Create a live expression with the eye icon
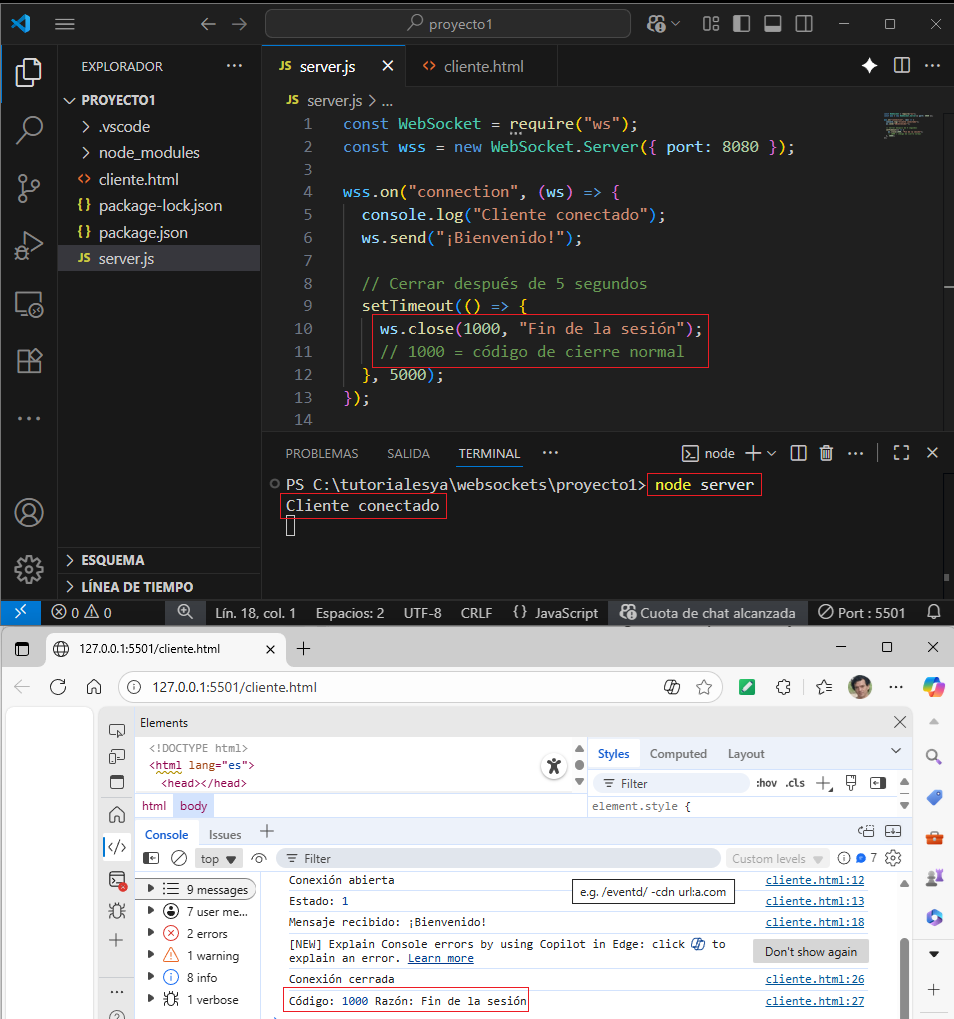This screenshot has height=1019, width=954. click(258, 858)
